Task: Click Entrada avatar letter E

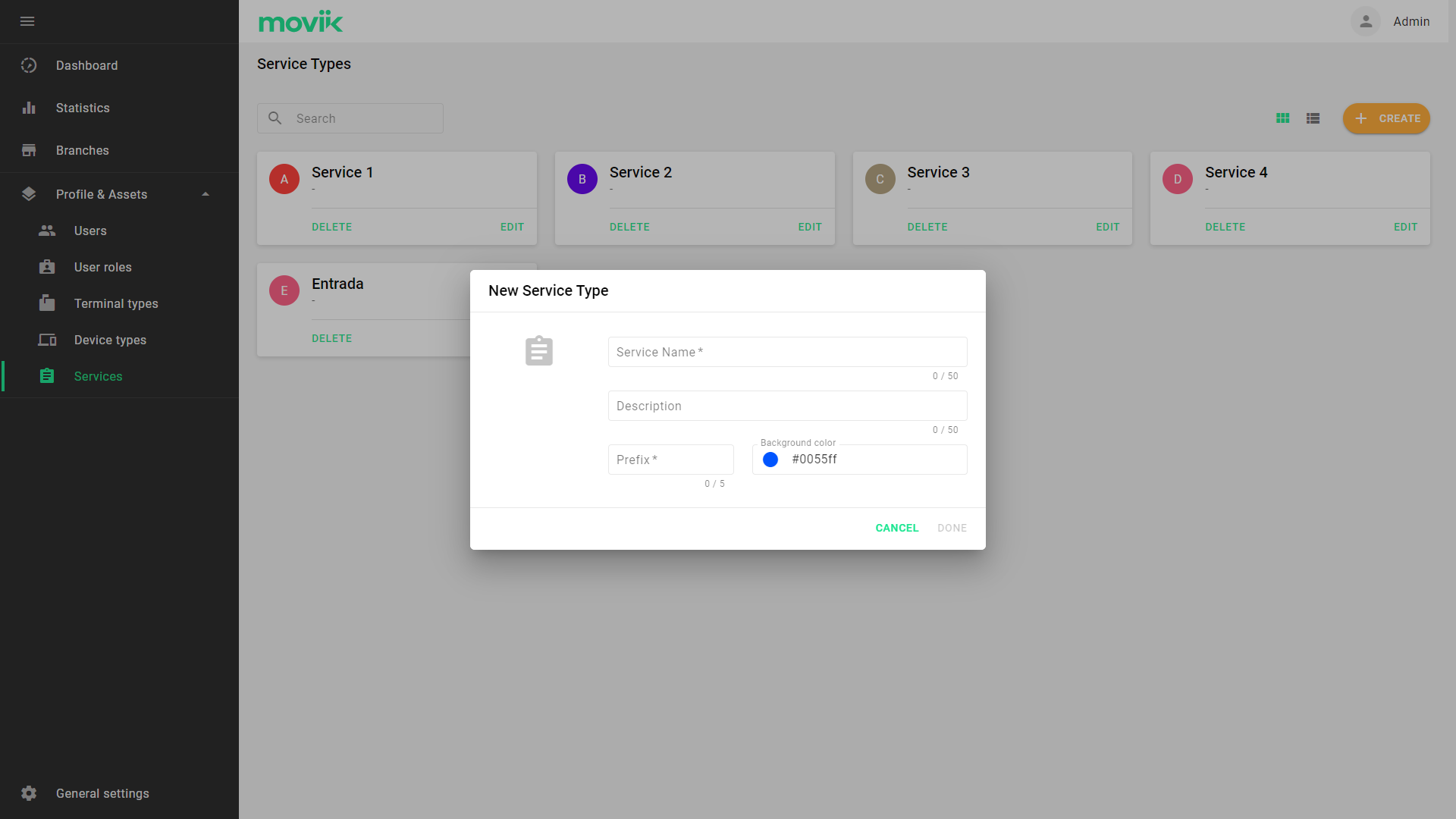Action: pos(284,290)
